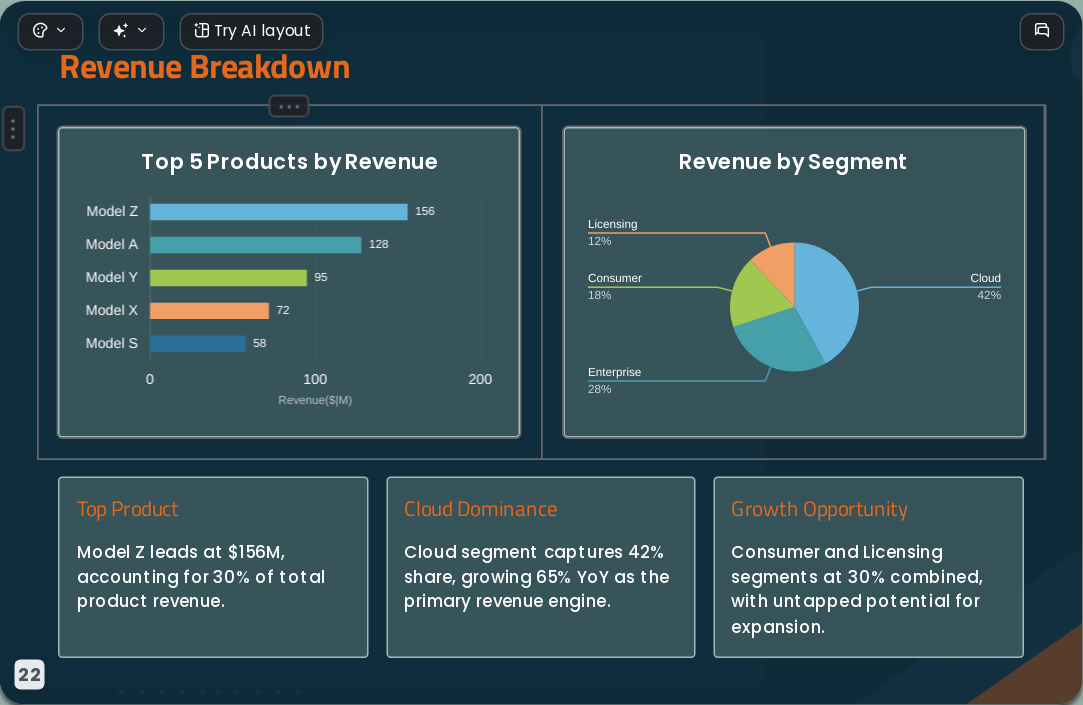The image size is (1083, 705).
Task: Select the Revenue by Segment heading
Action: click(792, 162)
